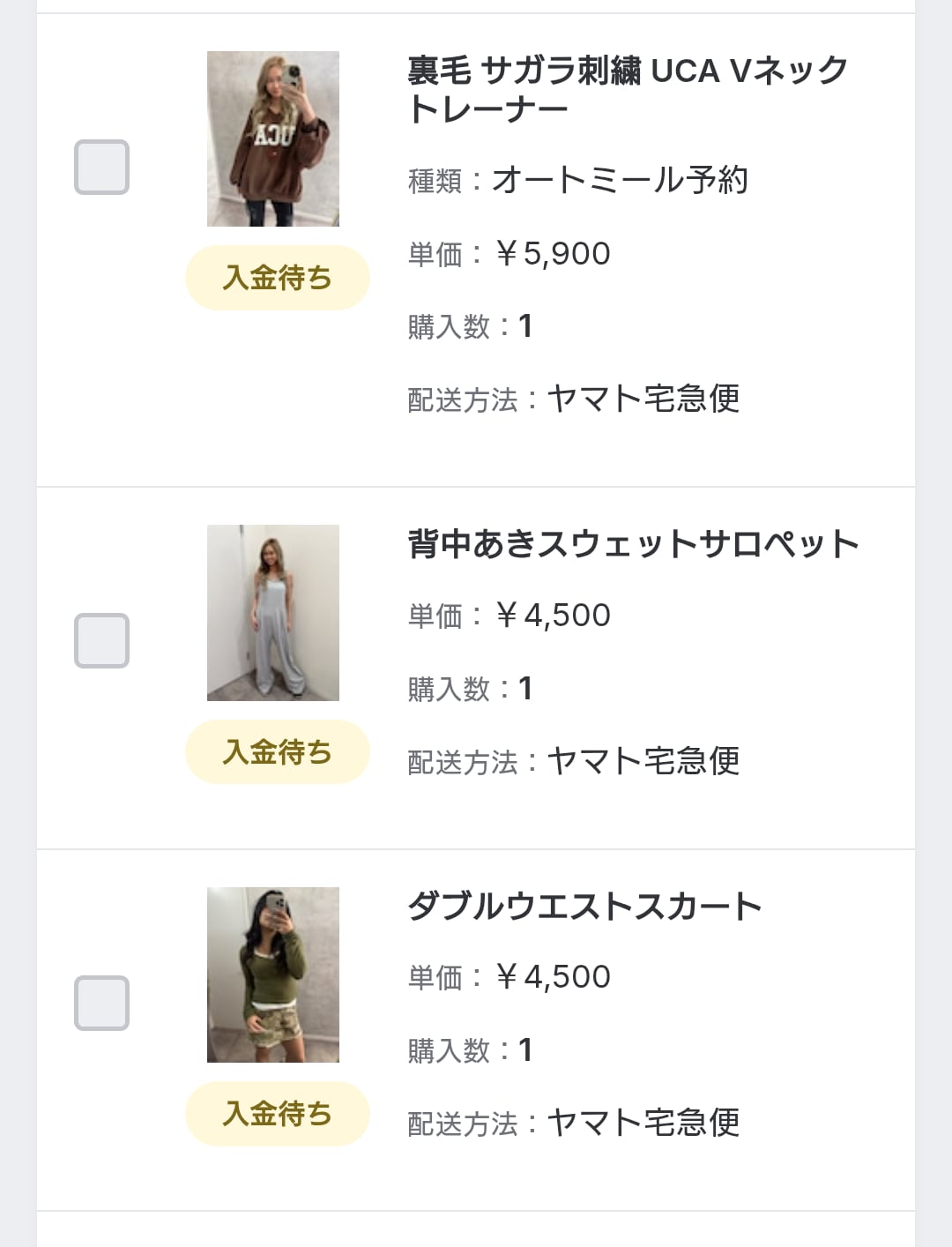Image resolution: width=952 pixels, height=1247 pixels.
Task: Click ヤマト宅急便 for the salopette
Action: (643, 761)
